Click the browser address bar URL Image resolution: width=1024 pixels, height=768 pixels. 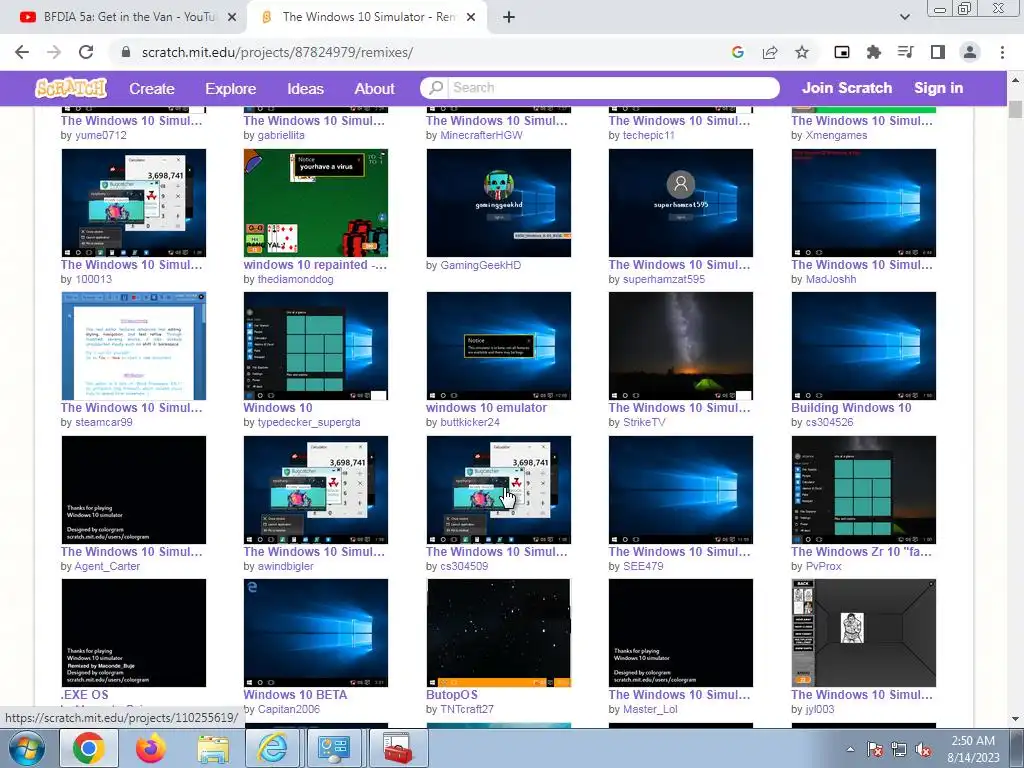click(x=277, y=52)
